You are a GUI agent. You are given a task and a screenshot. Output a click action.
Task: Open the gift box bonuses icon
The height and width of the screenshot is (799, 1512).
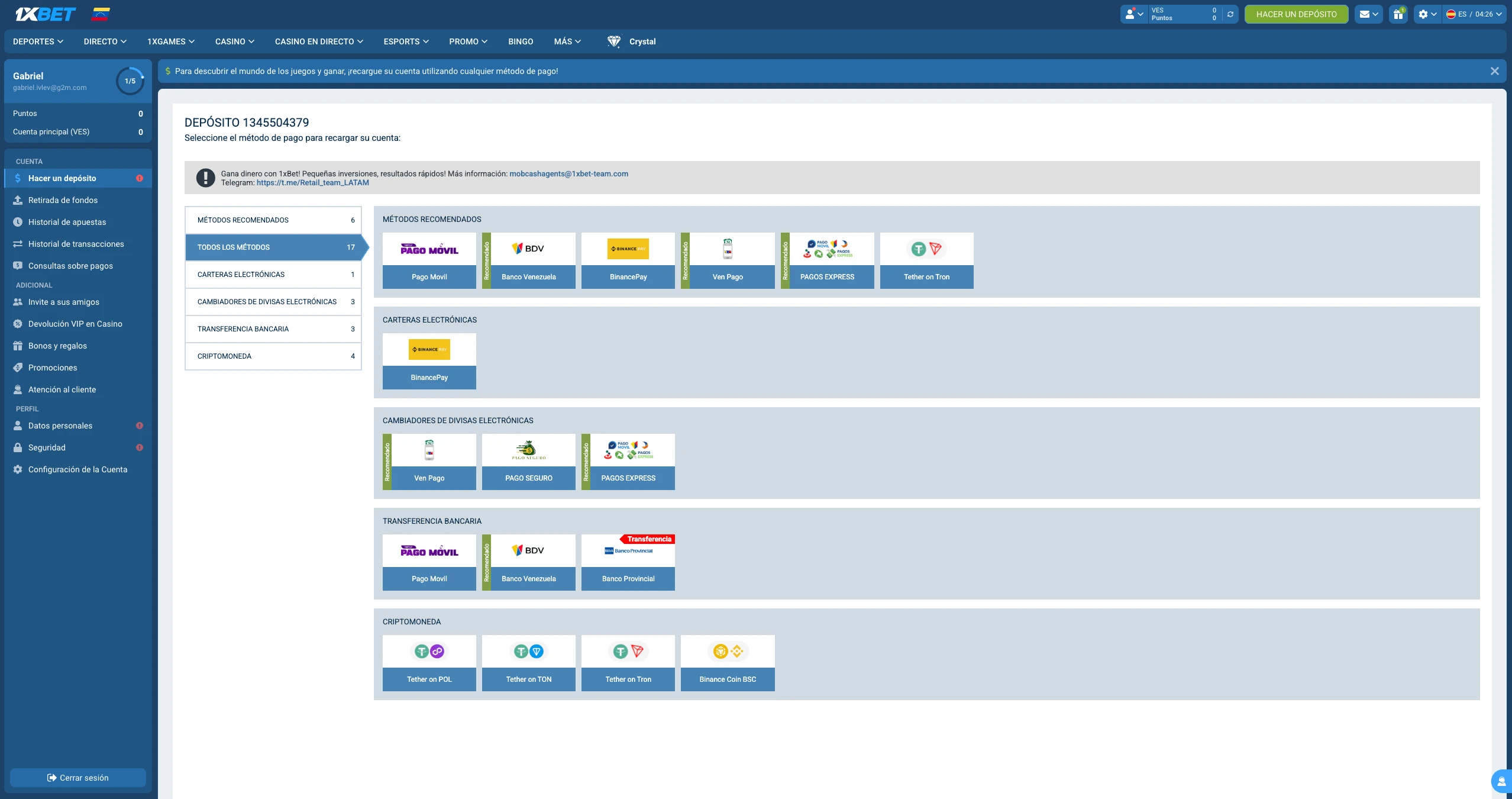pos(1398,14)
